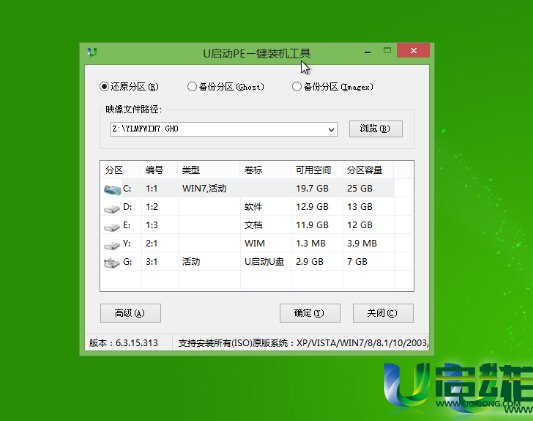
Task: Select the D: drive icon
Action: 112,208
